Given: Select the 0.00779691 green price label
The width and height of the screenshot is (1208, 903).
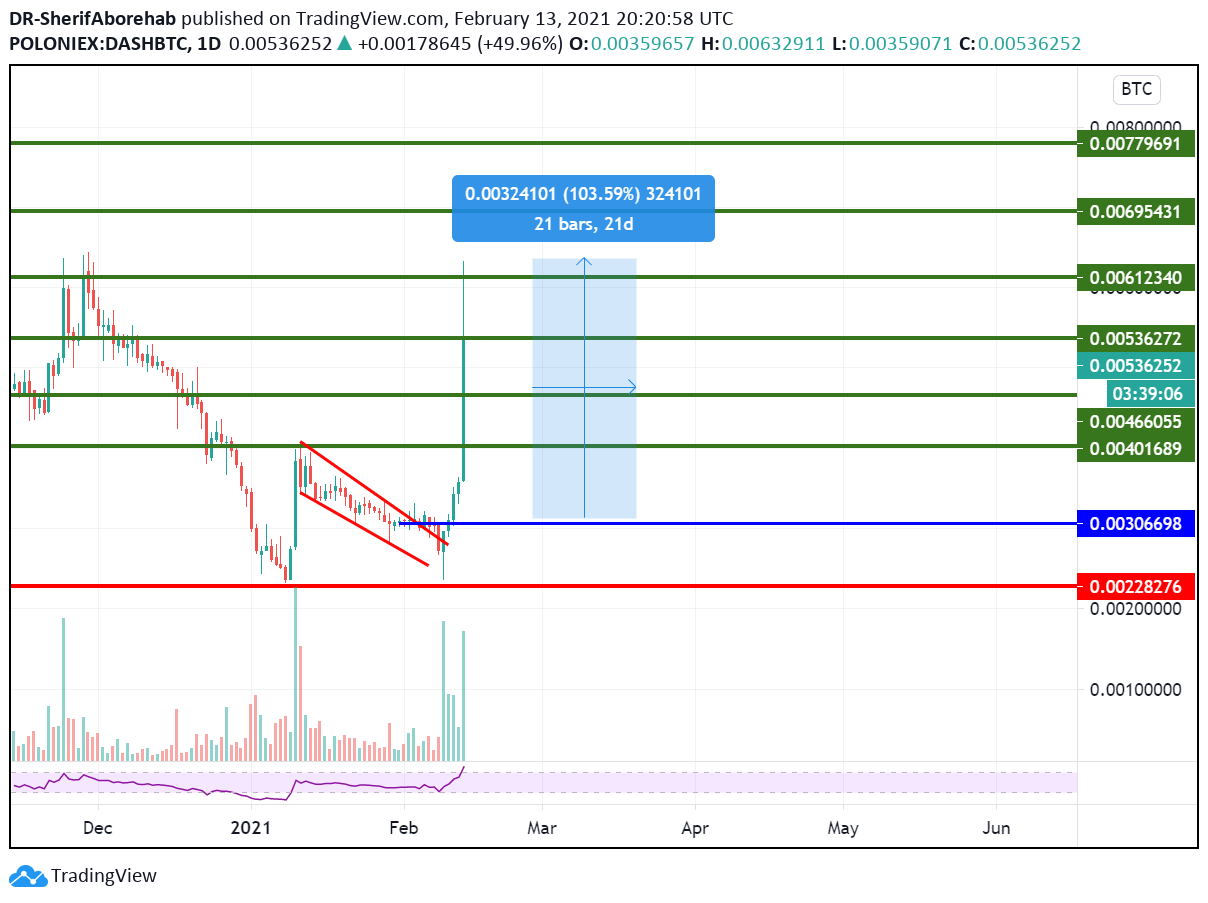Looking at the screenshot, I should click(x=1136, y=144).
